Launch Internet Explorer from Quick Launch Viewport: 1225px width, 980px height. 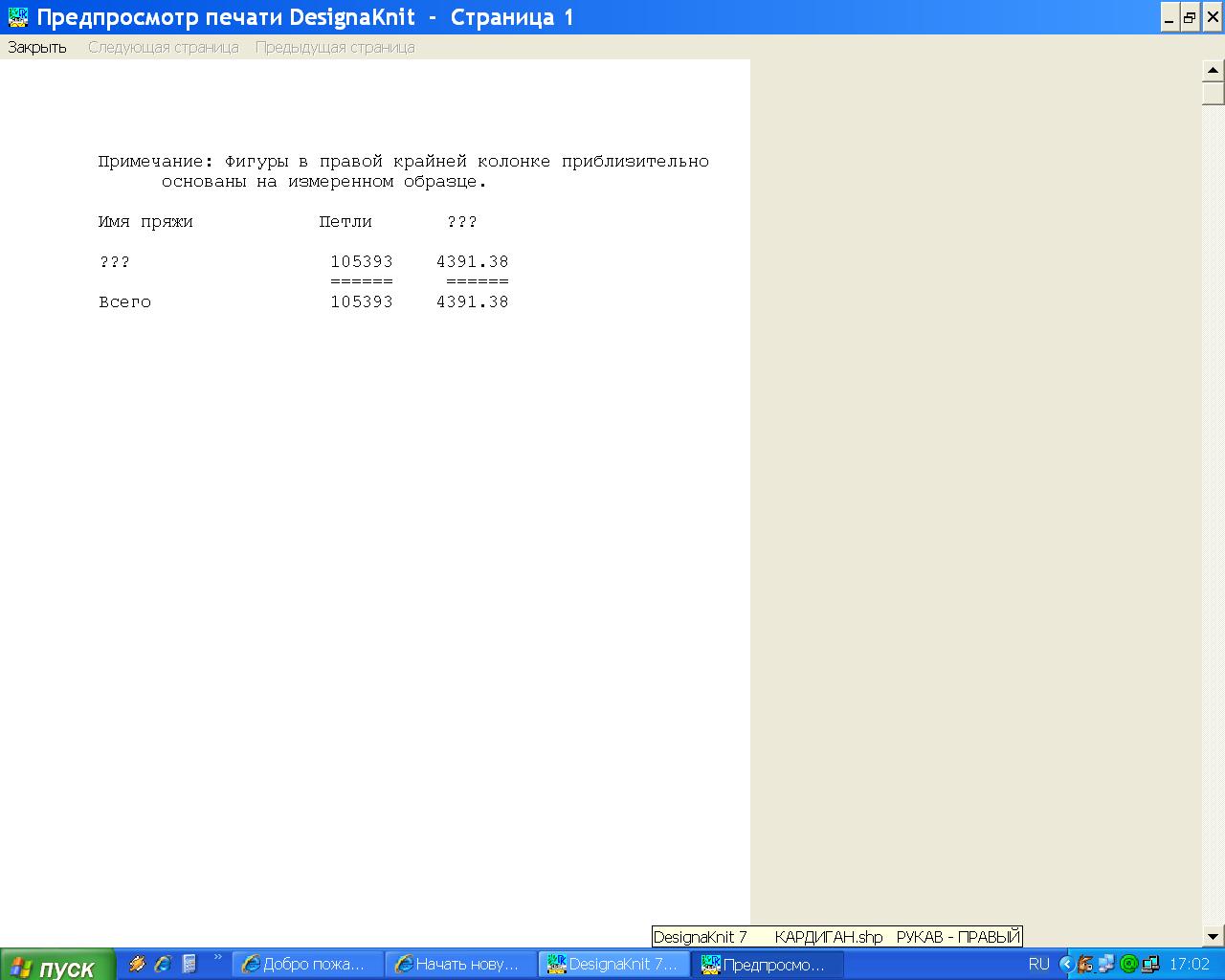point(164,964)
